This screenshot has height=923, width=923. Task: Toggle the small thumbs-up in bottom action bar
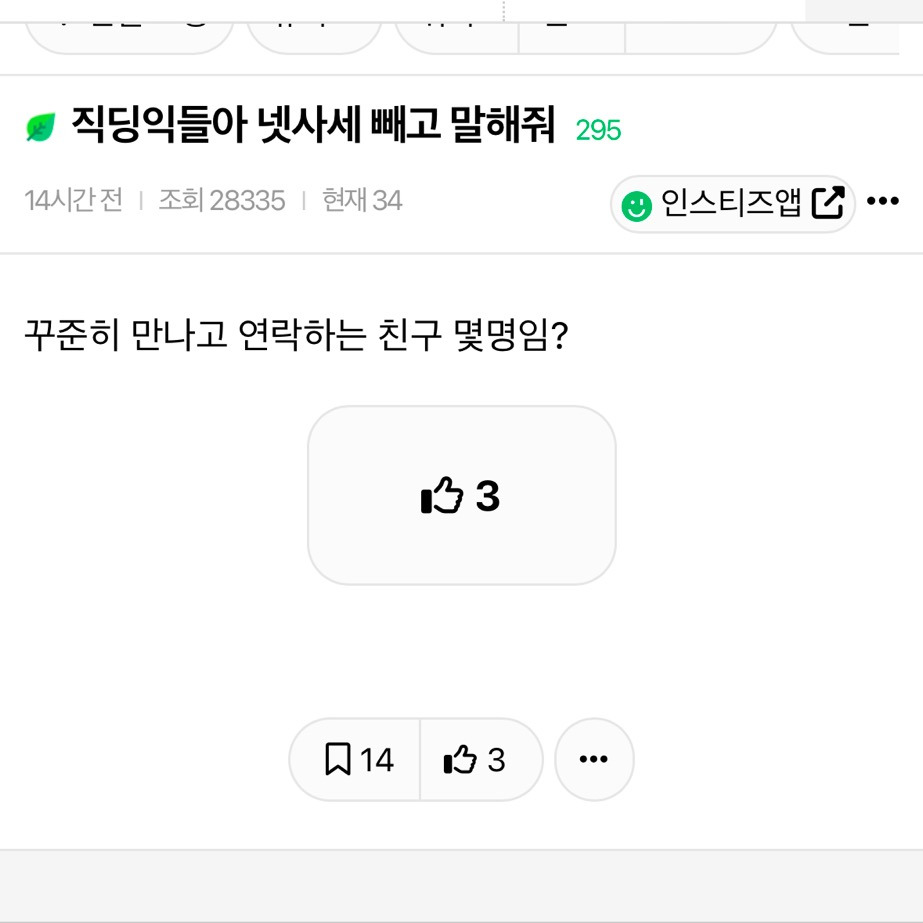coord(476,760)
